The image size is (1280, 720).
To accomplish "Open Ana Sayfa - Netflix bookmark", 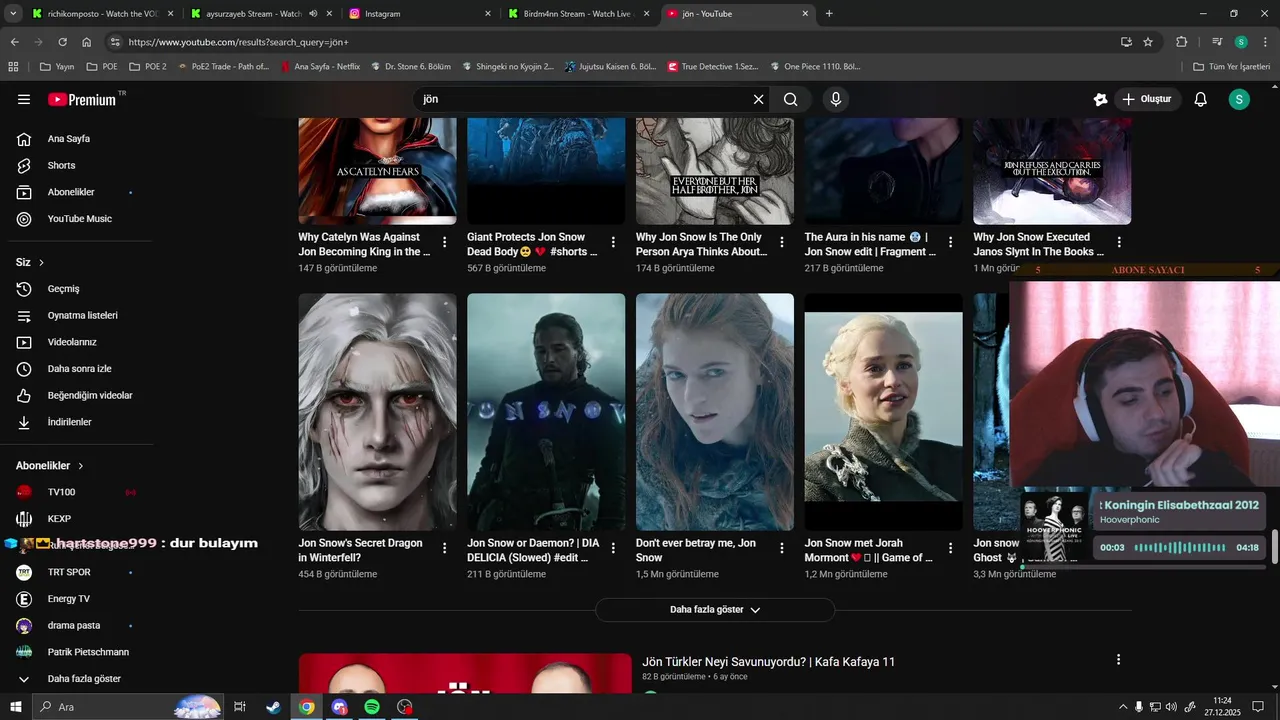I will click(320, 67).
